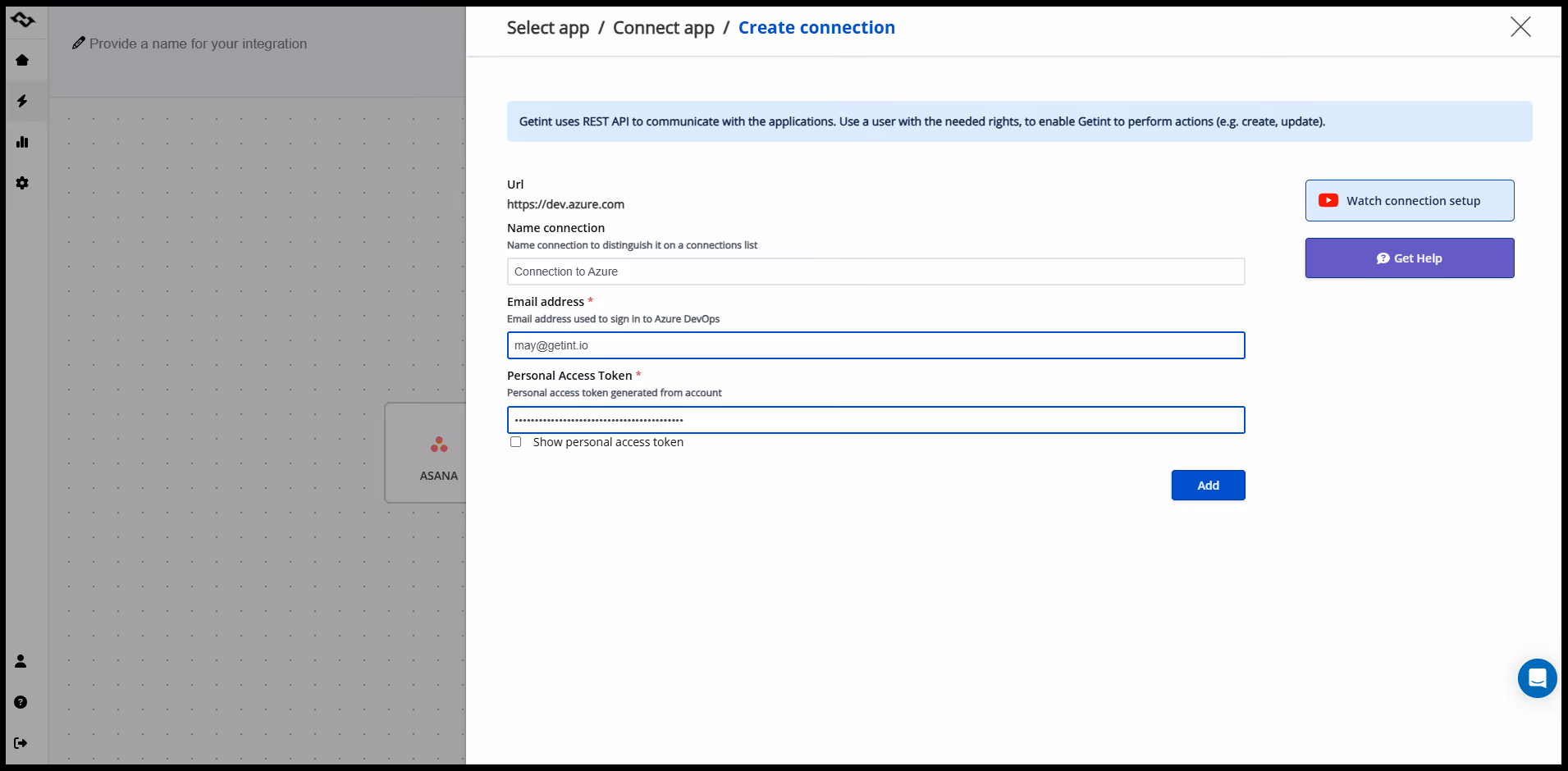Click Watch connection setup
Viewport: 1568px width, 771px height.
(x=1409, y=200)
